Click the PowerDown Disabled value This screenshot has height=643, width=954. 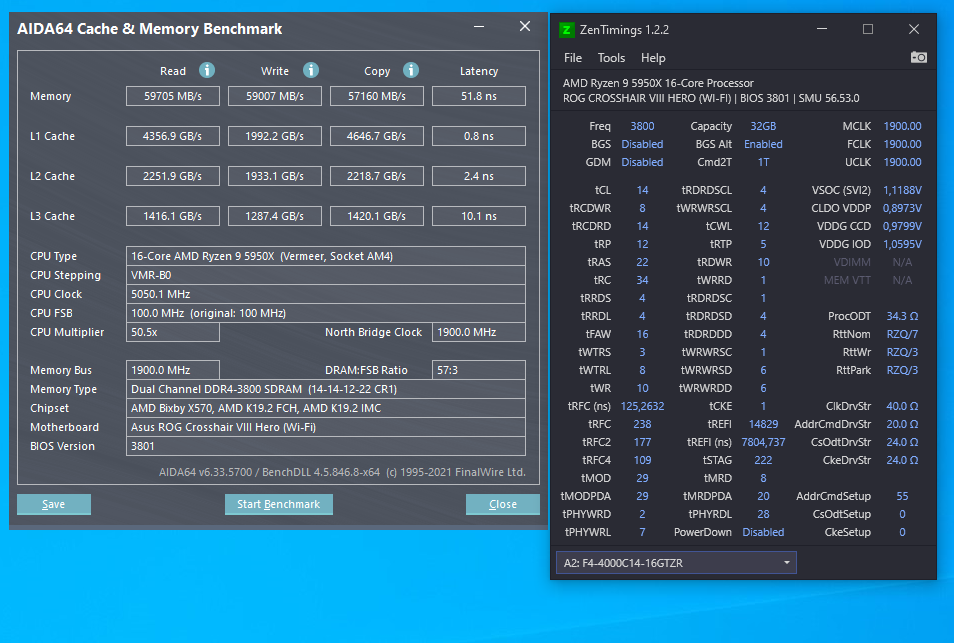(763, 532)
